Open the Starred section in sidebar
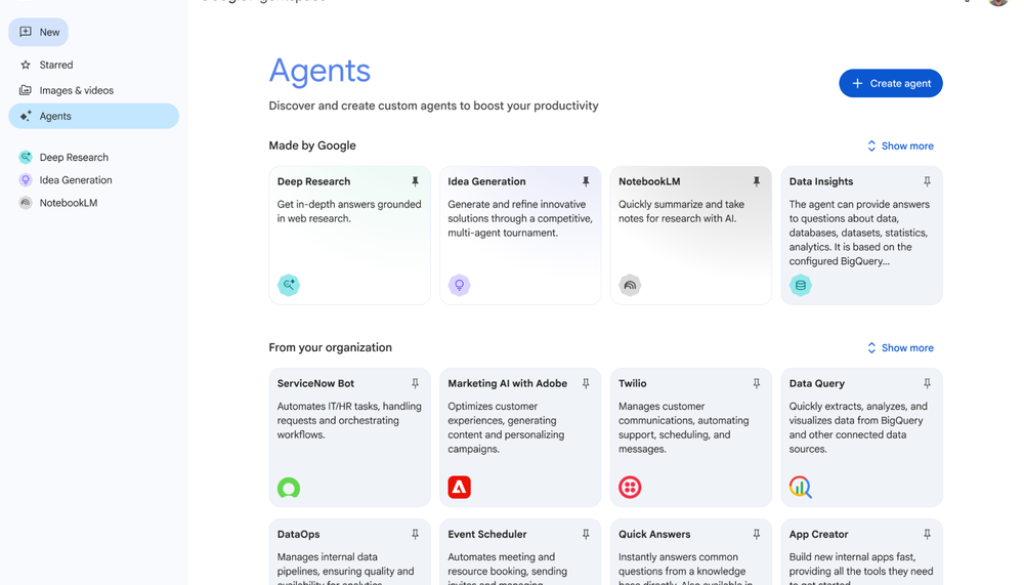Screen dimensions: 1024x585 56,65
